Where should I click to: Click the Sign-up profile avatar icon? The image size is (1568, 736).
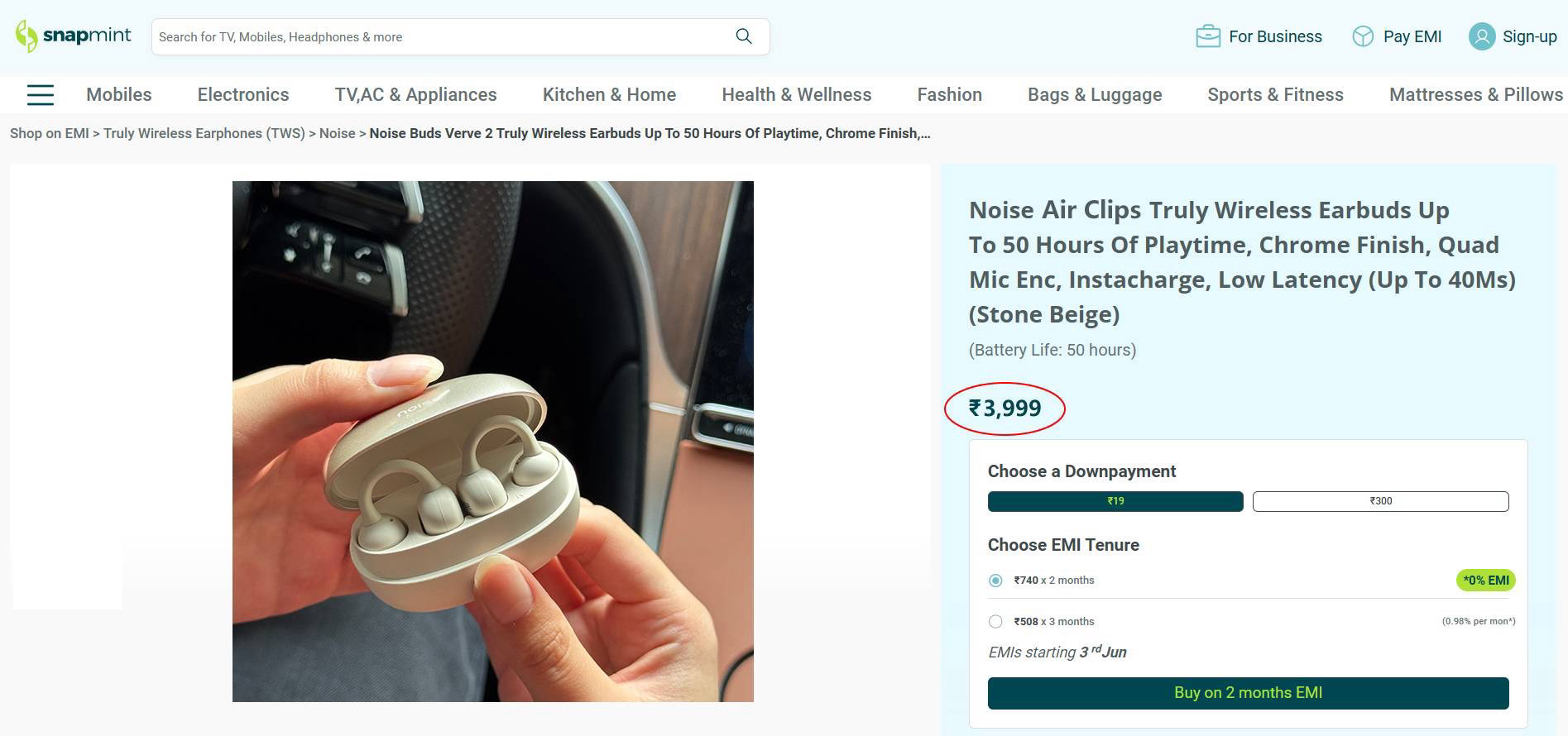pyautogui.click(x=1481, y=36)
